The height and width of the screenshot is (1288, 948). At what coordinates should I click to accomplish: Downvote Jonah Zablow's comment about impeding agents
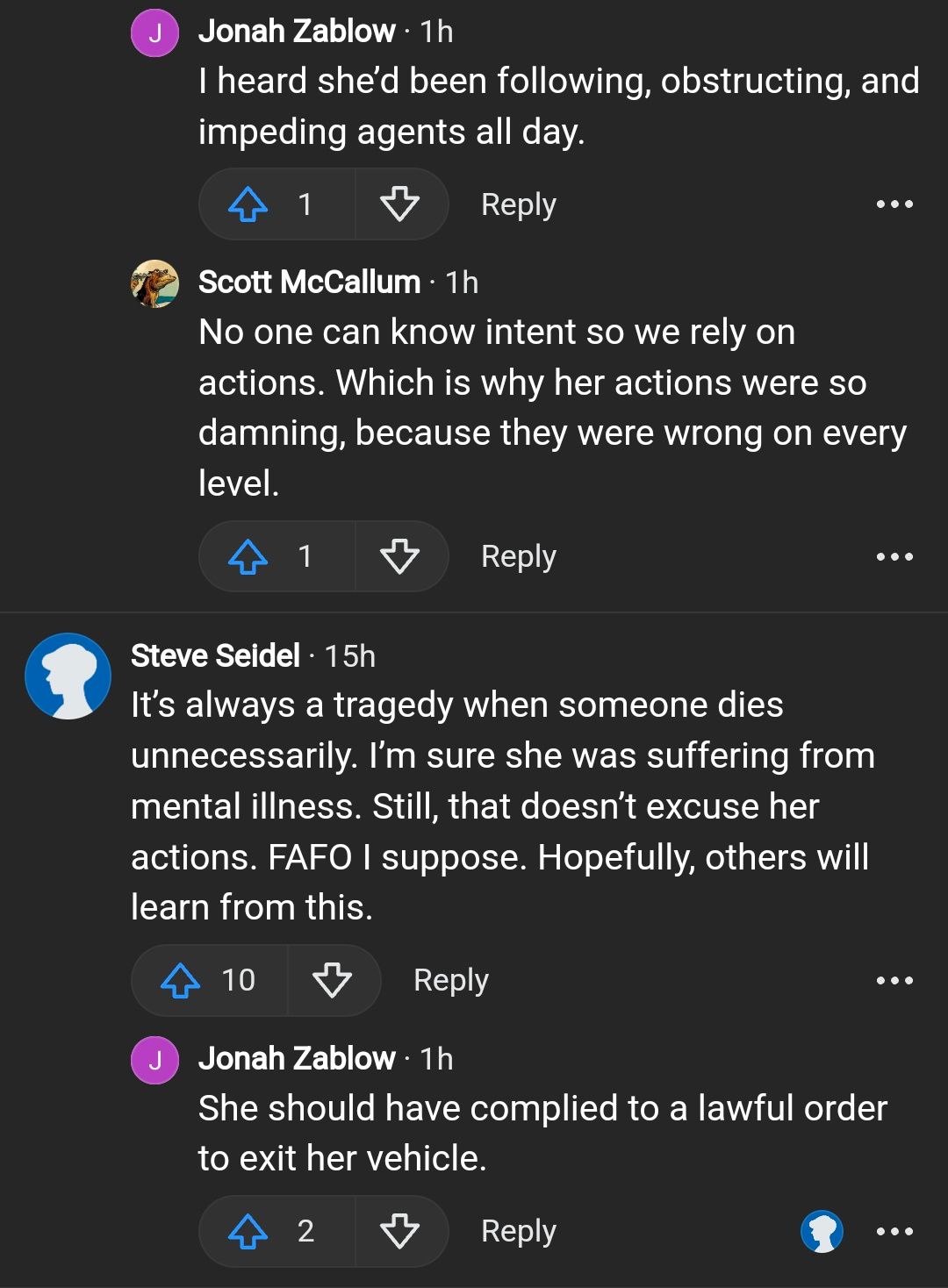click(399, 204)
